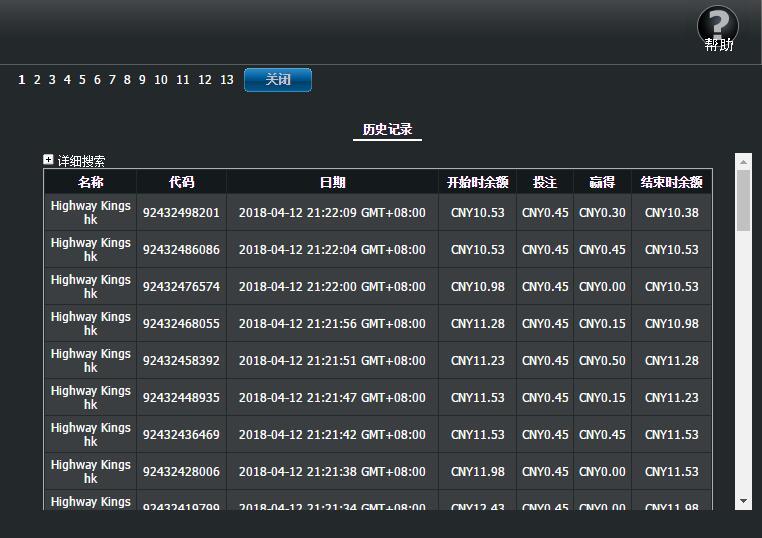Click the 关闭 button
762x538 pixels.
pos(278,80)
